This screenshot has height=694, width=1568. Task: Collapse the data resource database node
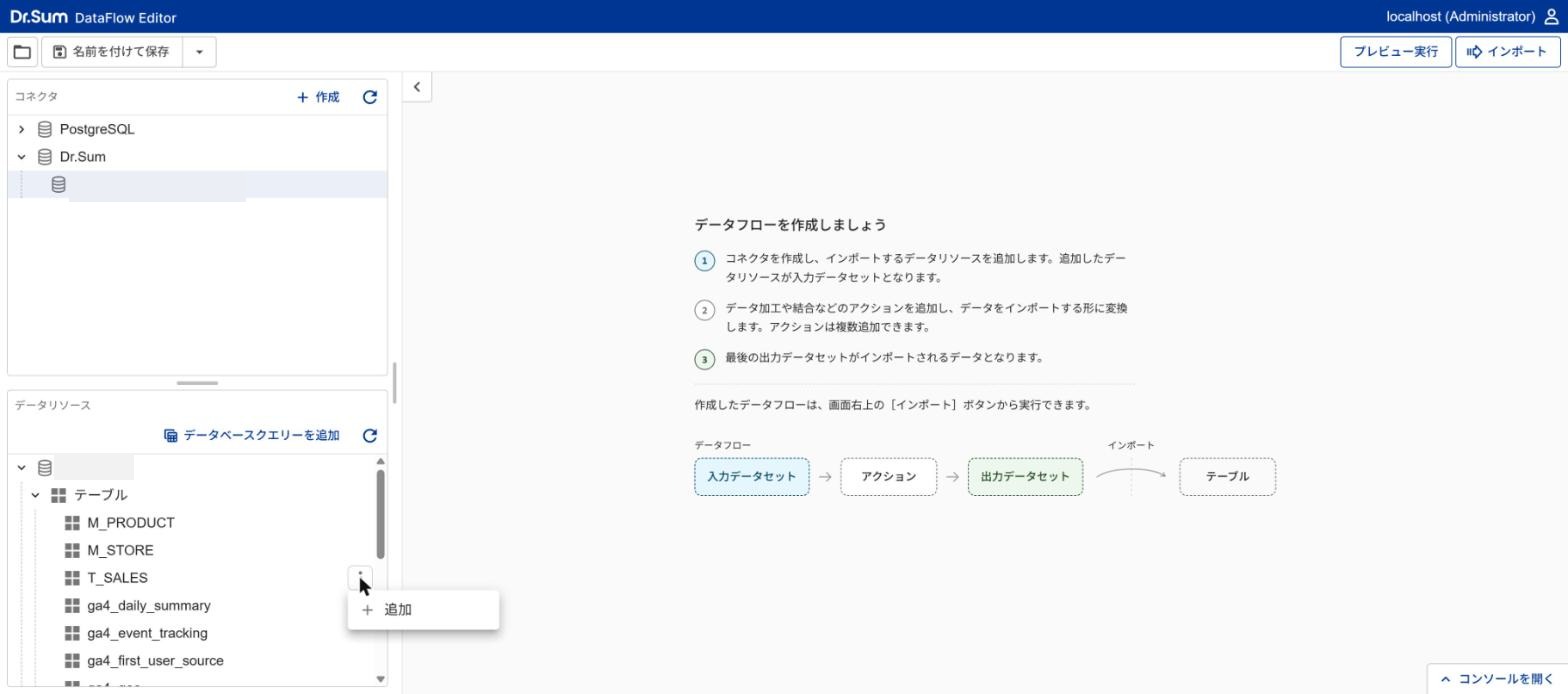[x=21, y=467]
